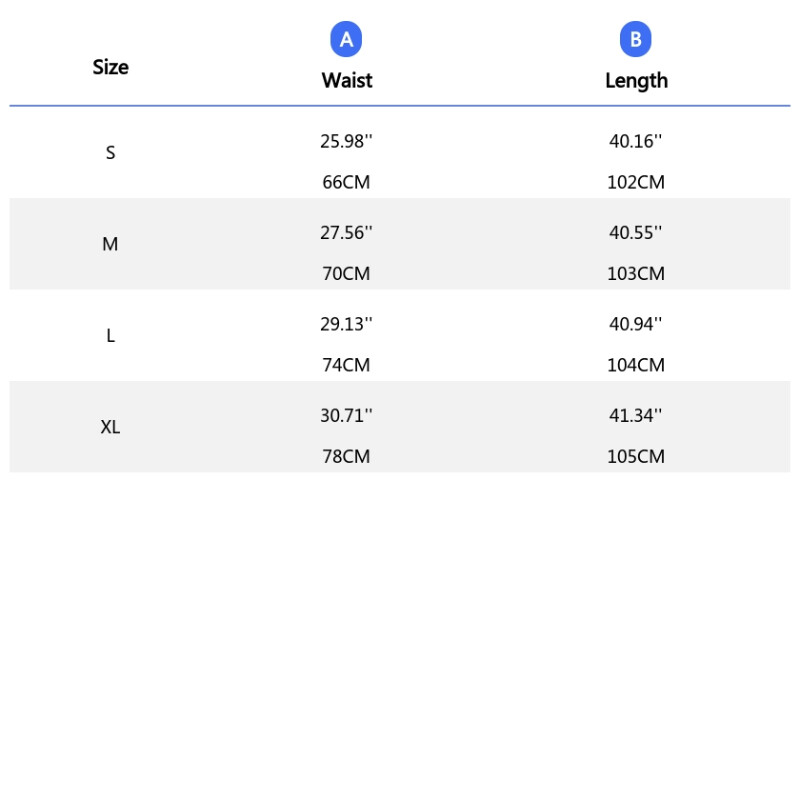Screen dimensions: 800x800
Task: Click the 25.98'' waist value
Action: click(346, 142)
